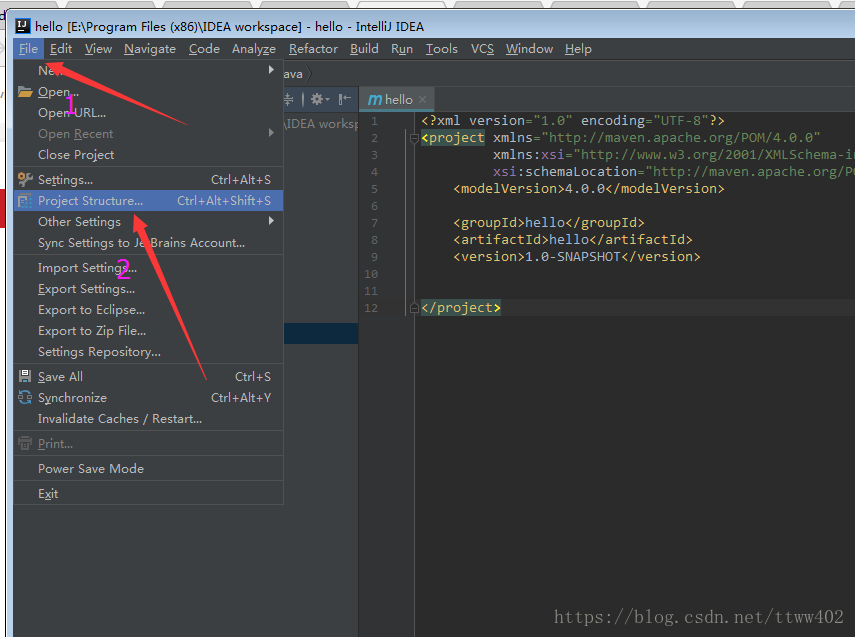Image resolution: width=855 pixels, height=637 pixels.
Task: Expand Other Settings submenu arrow
Action: click(271, 221)
